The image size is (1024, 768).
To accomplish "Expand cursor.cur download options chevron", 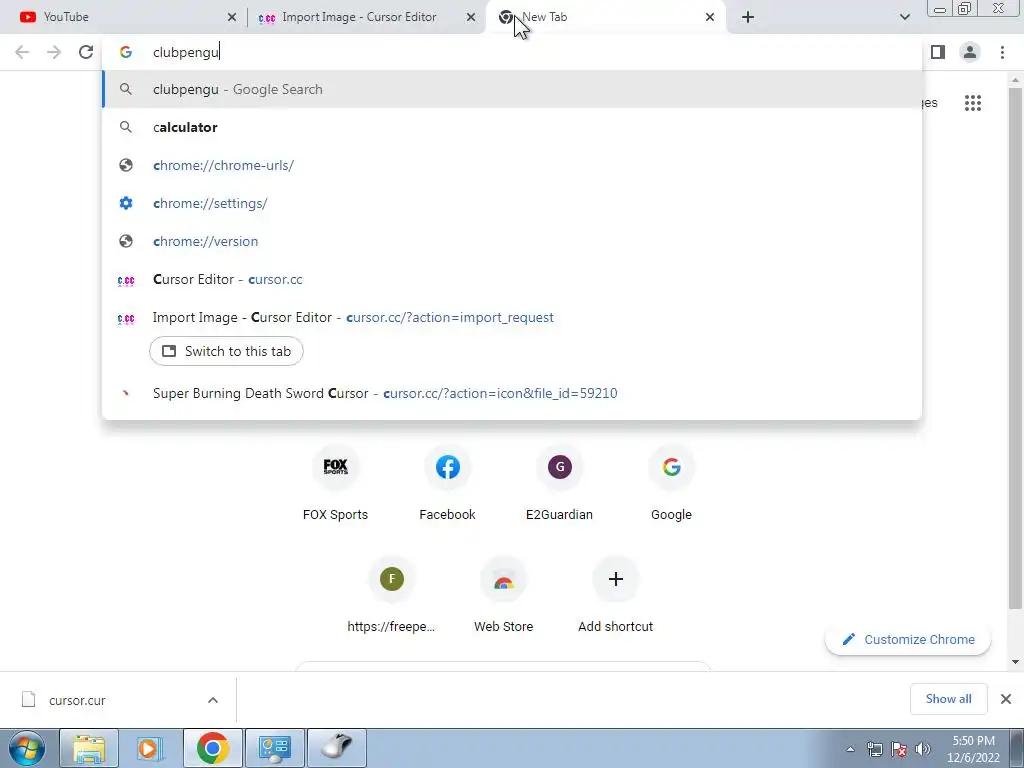I will pyautogui.click(x=213, y=700).
